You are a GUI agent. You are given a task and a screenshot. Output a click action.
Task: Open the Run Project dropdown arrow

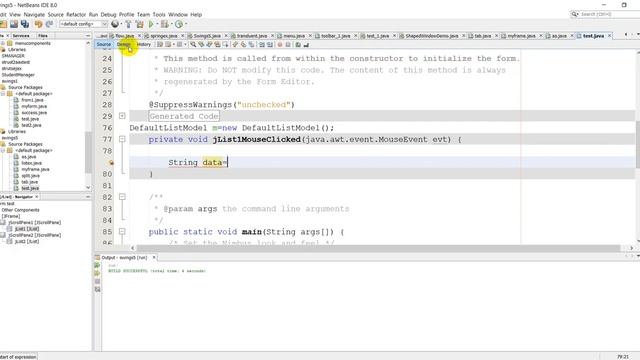coord(157,24)
